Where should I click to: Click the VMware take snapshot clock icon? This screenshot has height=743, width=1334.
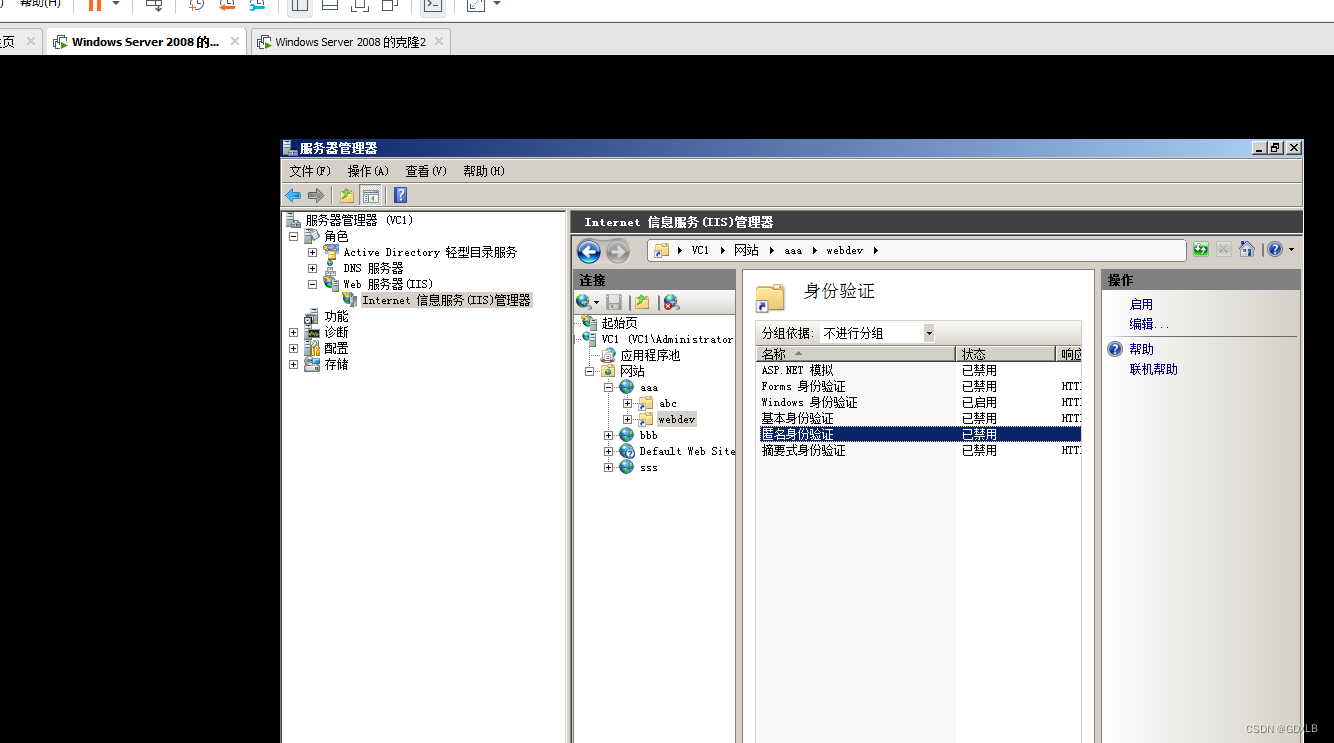pos(197,5)
